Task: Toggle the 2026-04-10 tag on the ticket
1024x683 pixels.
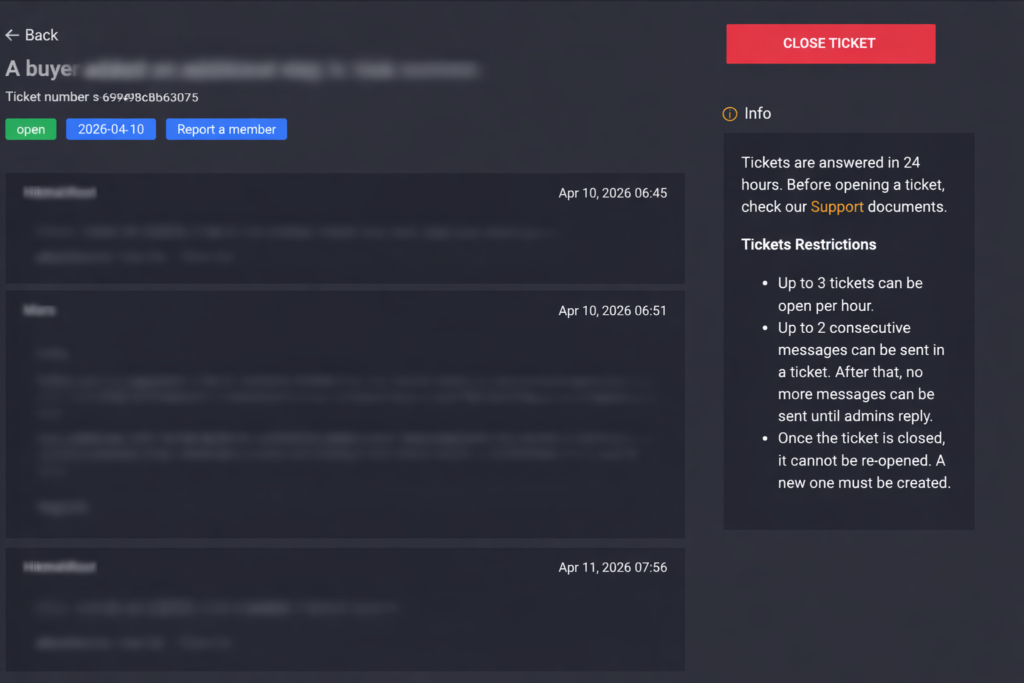Action: 110,129
